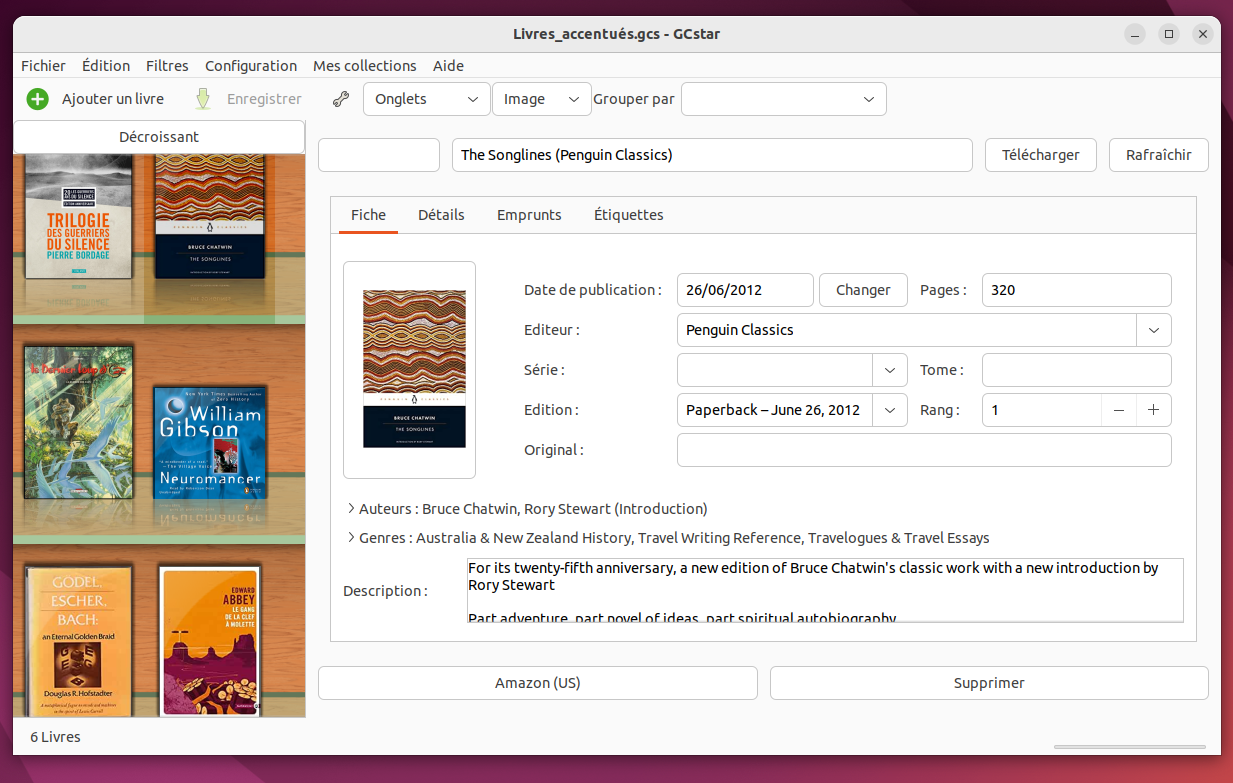Click the Enregistrer save arrow icon
Screen dimensions: 1233x783
point(203,99)
